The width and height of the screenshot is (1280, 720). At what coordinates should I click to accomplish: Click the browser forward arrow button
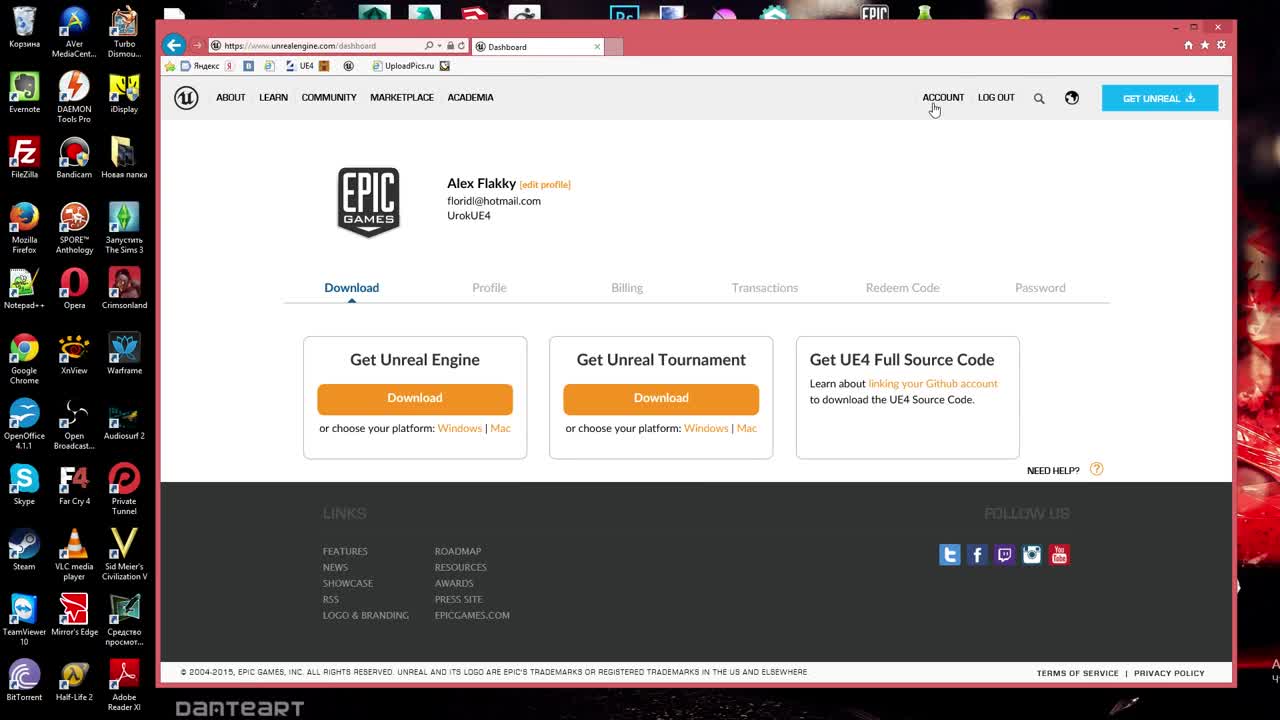(x=197, y=45)
